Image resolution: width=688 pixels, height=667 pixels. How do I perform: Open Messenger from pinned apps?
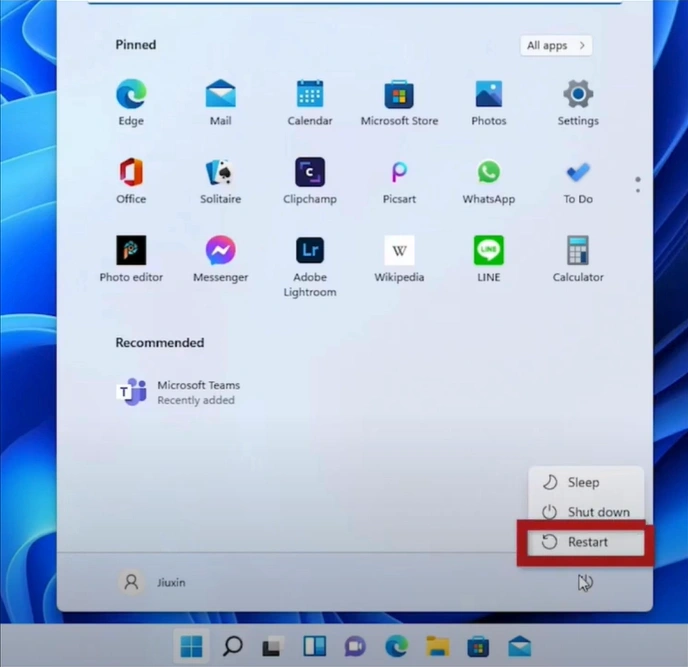(221, 258)
